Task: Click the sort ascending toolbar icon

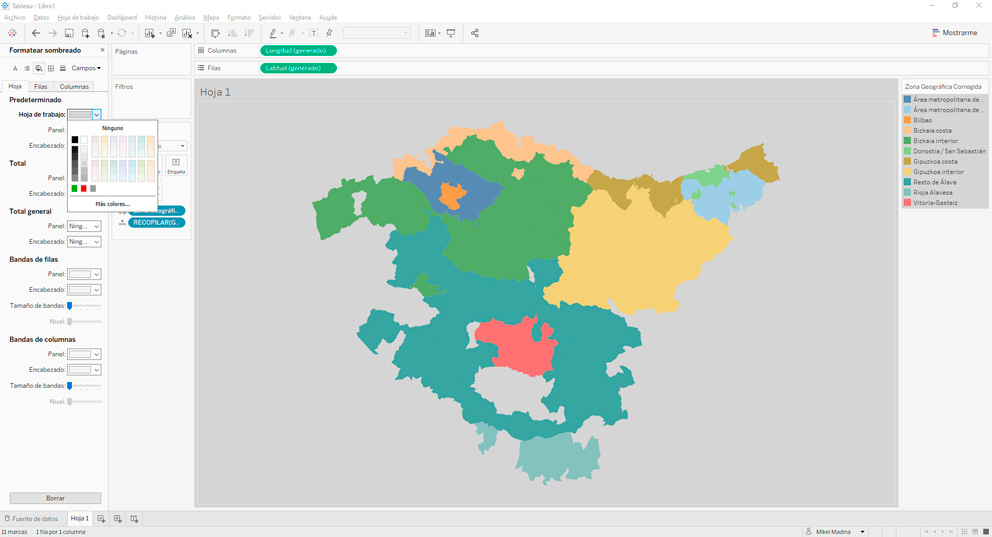Action: click(x=232, y=33)
